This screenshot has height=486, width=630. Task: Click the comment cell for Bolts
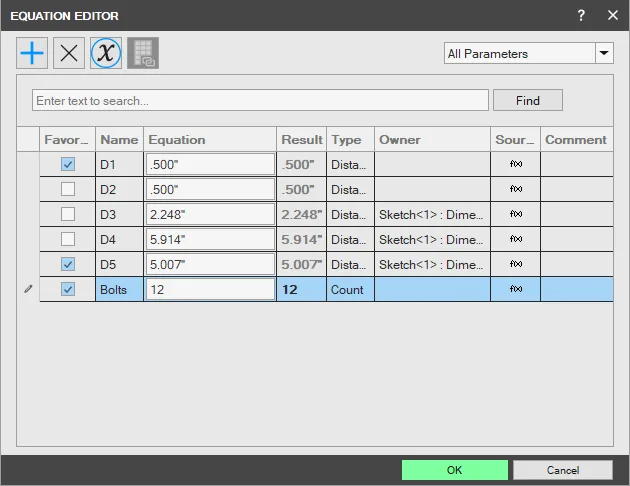[x=577, y=289]
